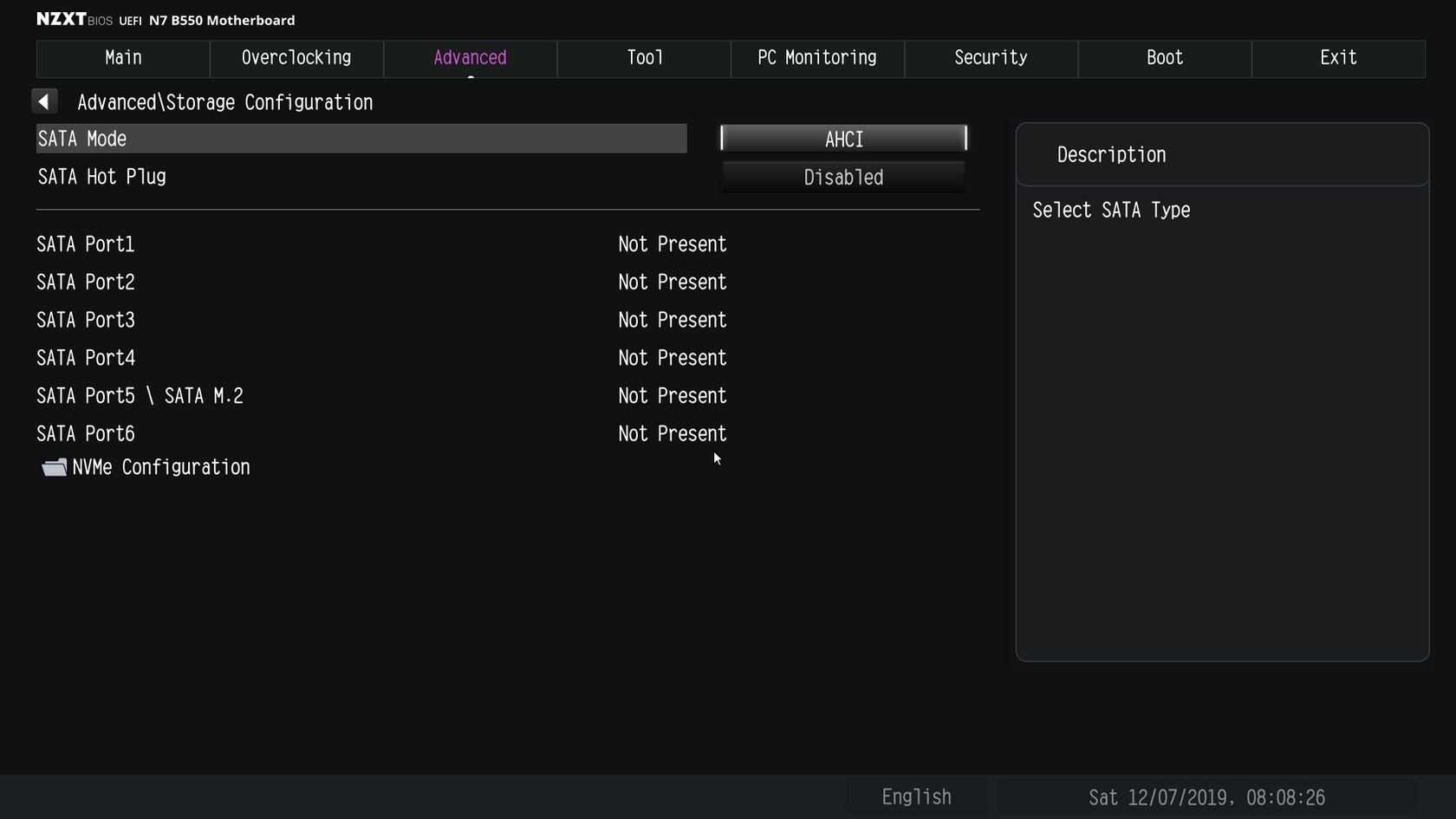This screenshot has height=819, width=1456.
Task: Open the NVMe Configuration folder icon
Action: coord(55,468)
